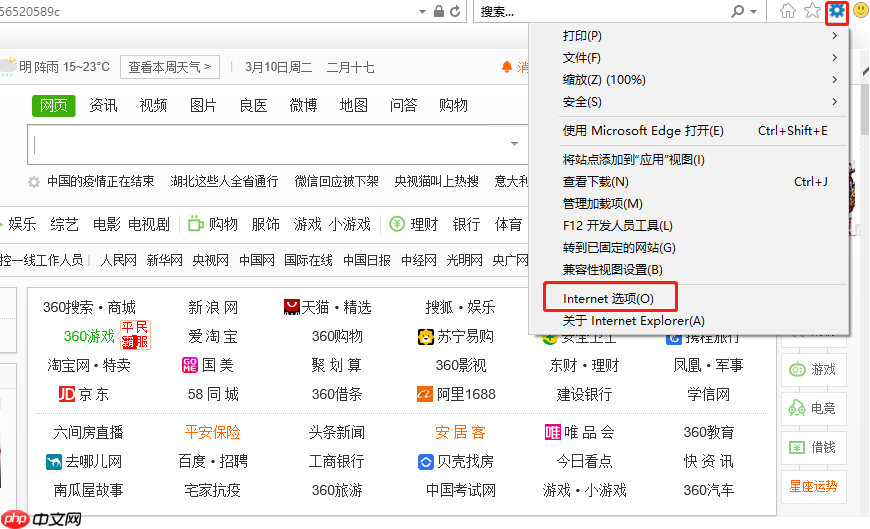Click the hot search gear settings icon
This screenshot has width=870, height=529.
point(34,182)
